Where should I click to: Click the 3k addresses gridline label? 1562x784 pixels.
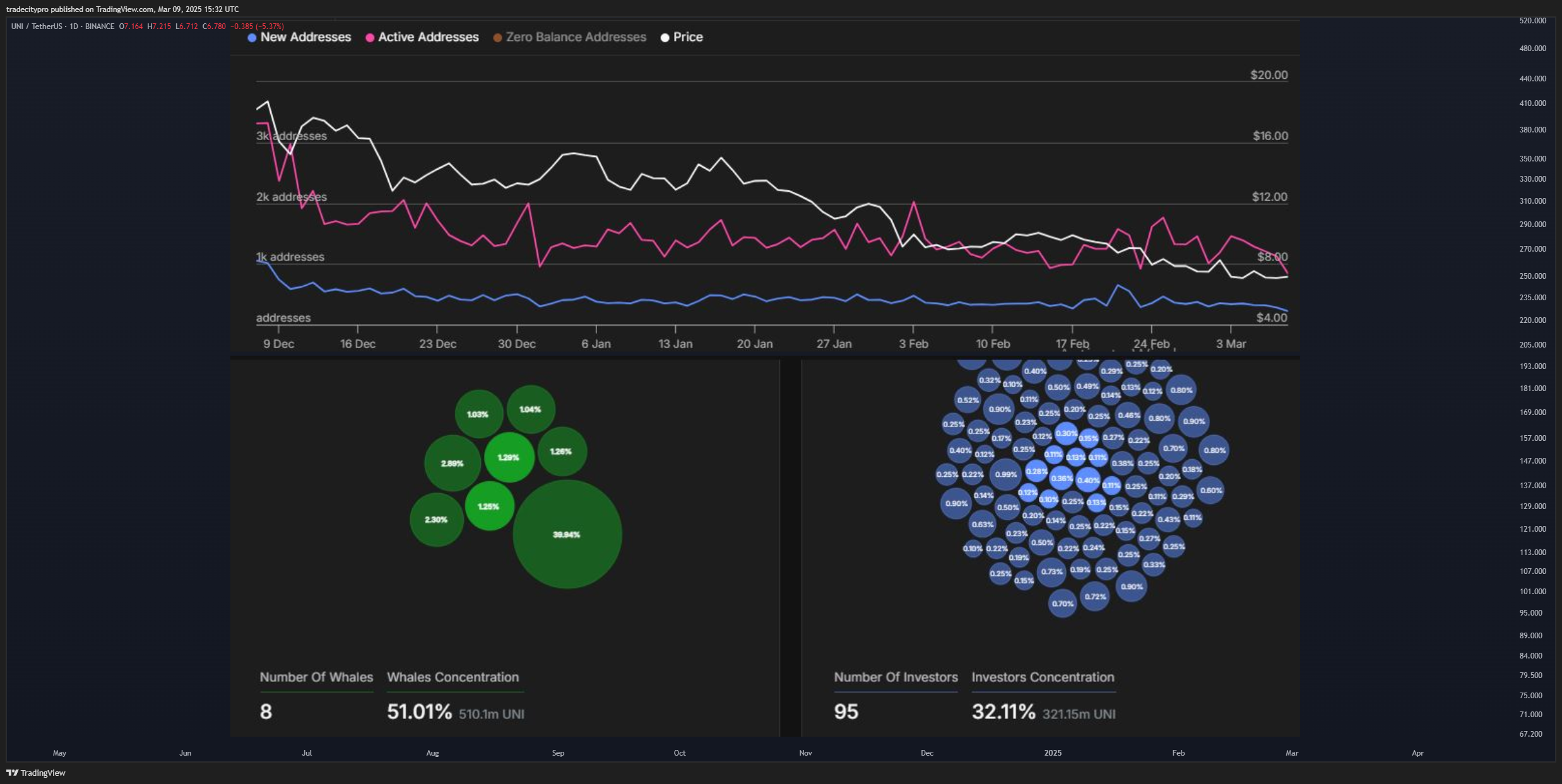pyautogui.click(x=292, y=136)
